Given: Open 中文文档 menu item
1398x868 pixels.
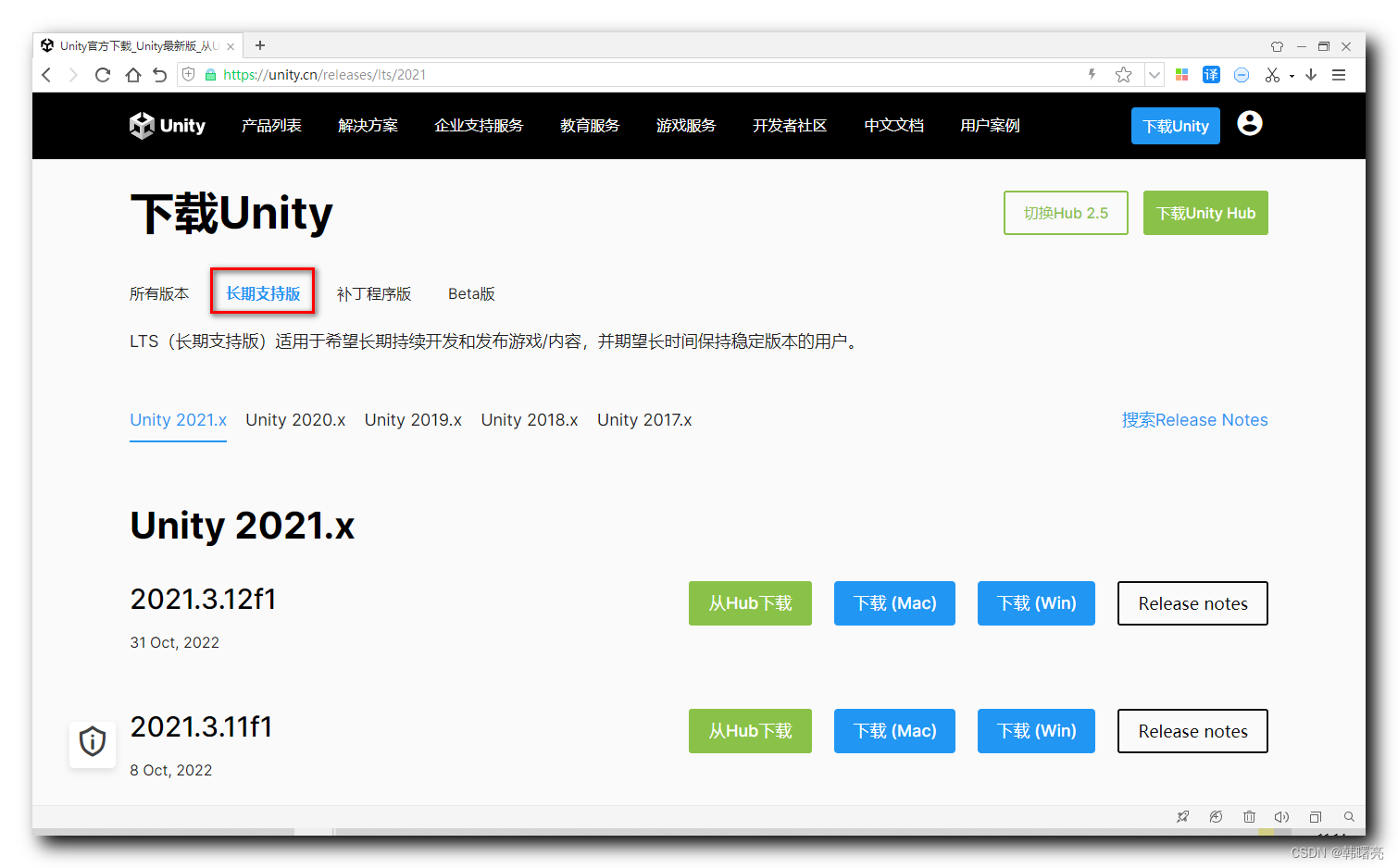Looking at the screenshot, I should (x=893, y=126).
